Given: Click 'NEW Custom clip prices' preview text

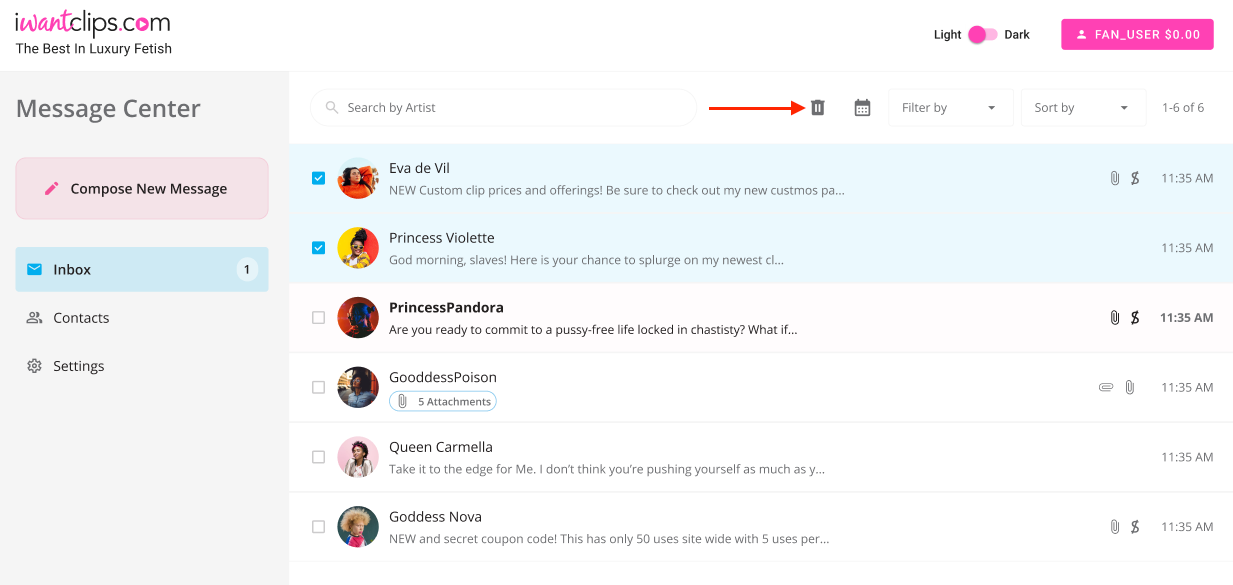Looking at the screenshot, I should click(x=617, y=190).
